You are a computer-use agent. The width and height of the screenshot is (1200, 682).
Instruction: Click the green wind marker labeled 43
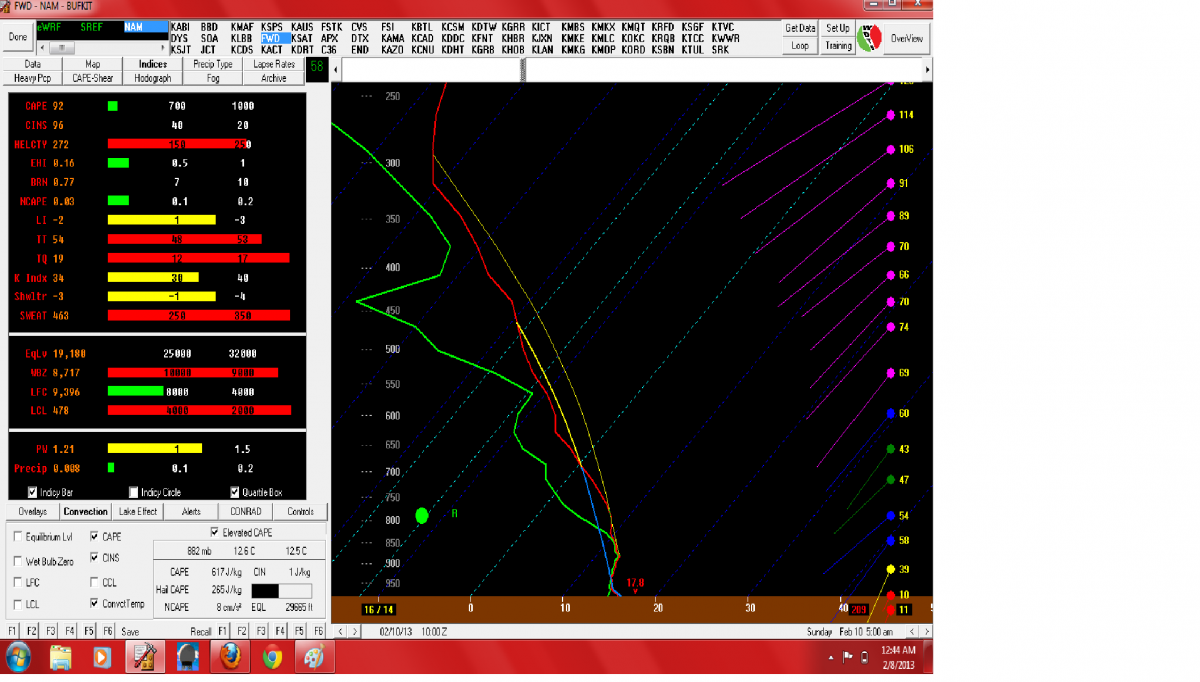coord(890,449)
